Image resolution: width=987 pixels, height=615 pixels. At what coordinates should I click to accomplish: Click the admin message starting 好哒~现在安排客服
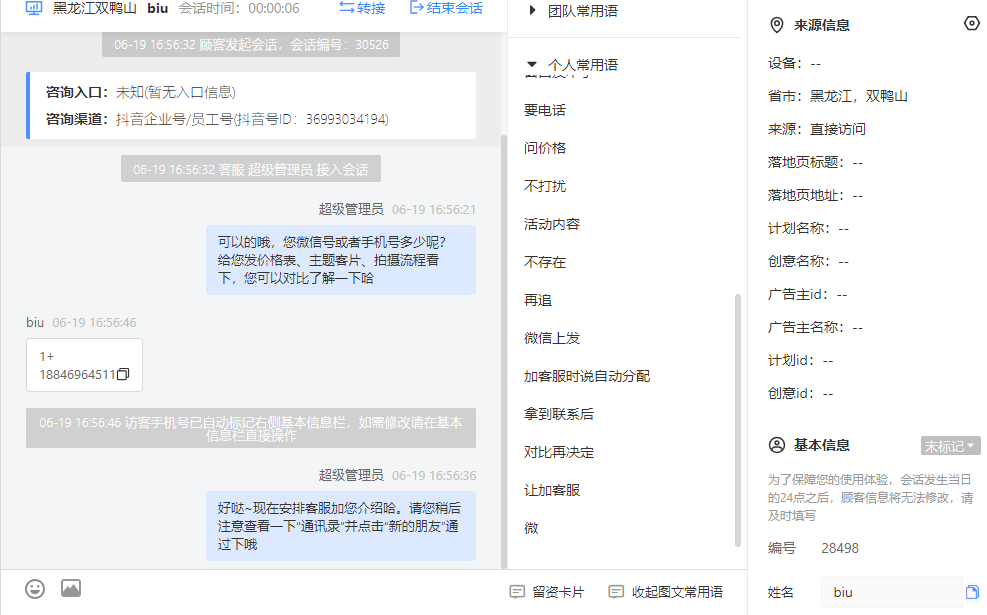(x=341, y=526)
